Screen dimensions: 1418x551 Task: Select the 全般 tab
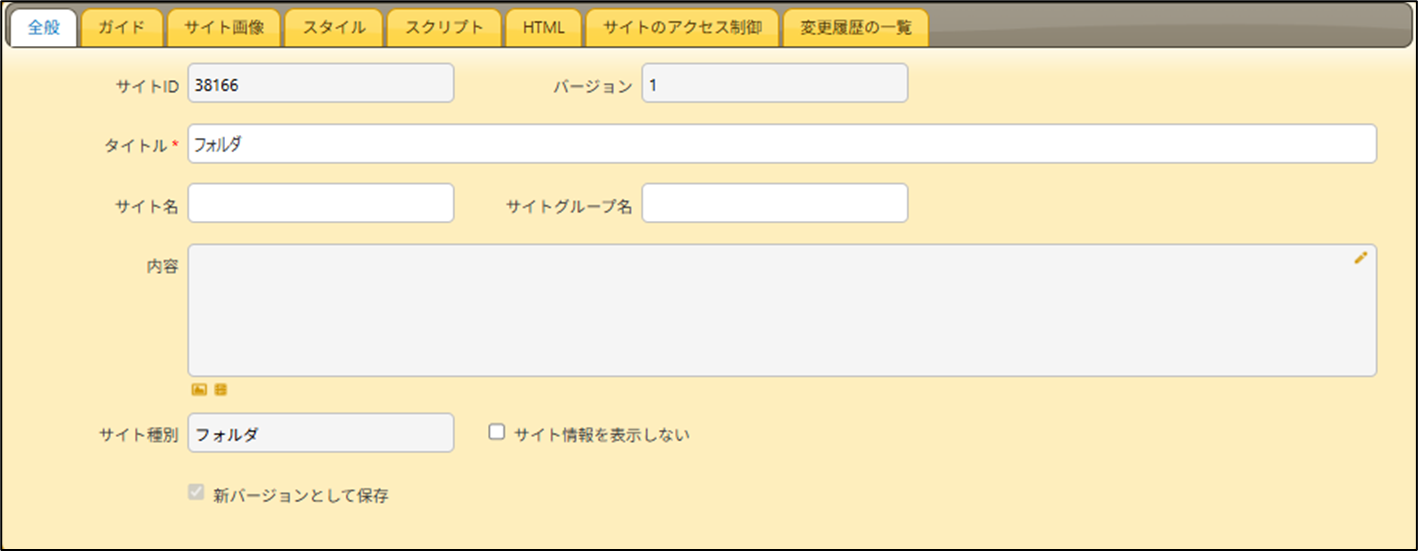point(44,28)
